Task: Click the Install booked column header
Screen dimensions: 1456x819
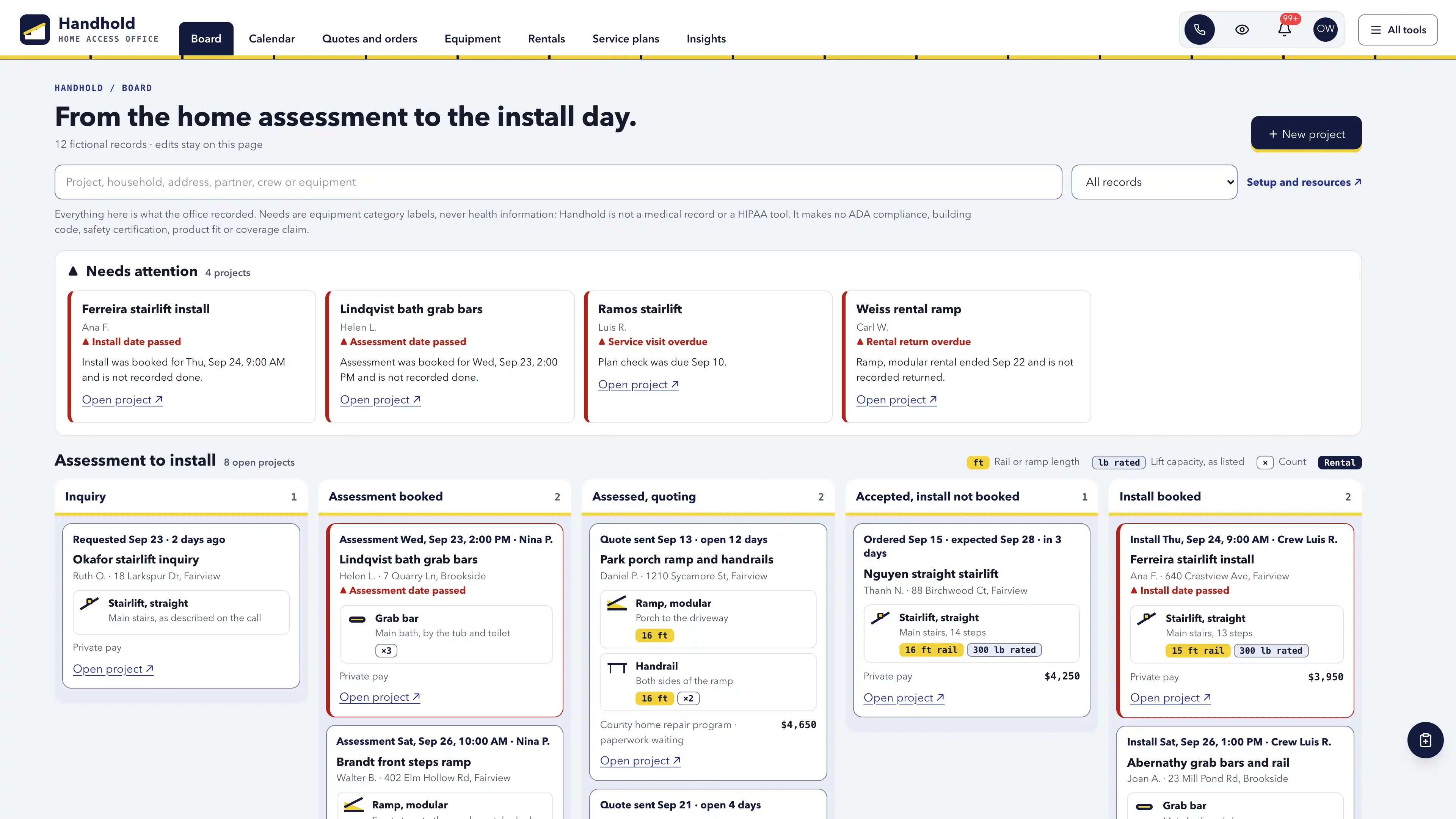Action: tap(1235, 496)
